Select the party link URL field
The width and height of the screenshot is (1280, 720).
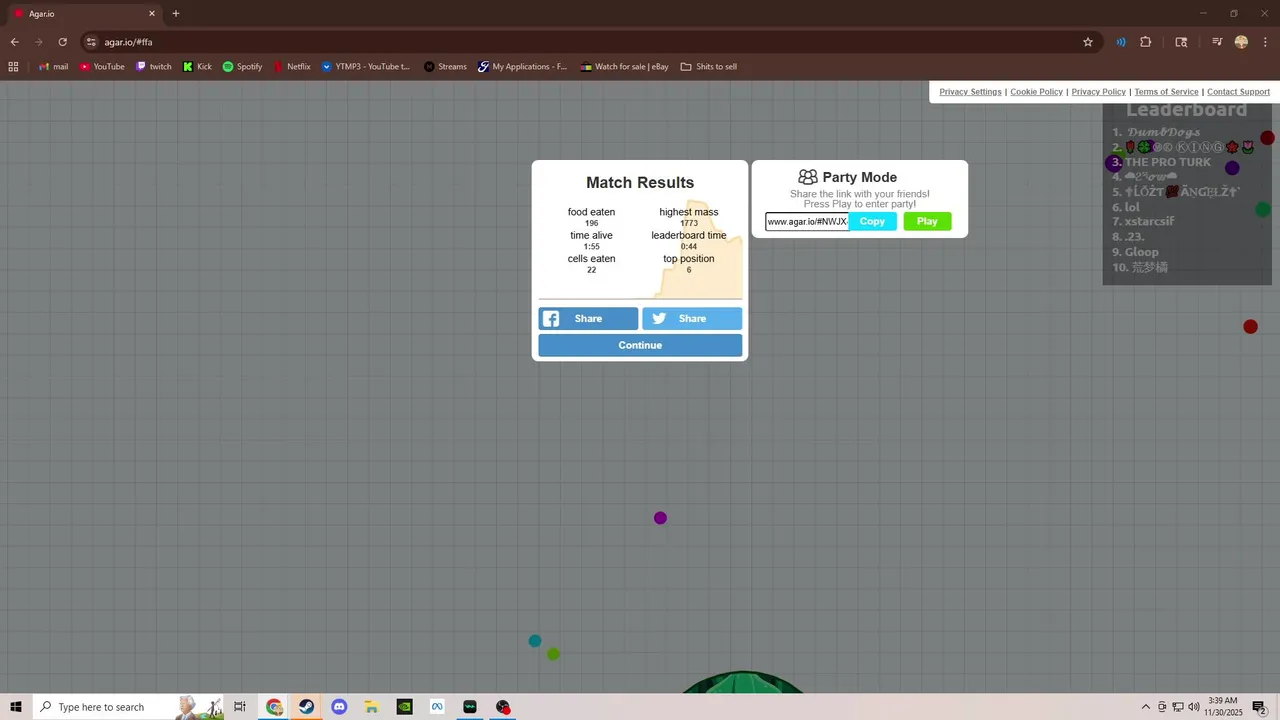(x=807, y=221)
